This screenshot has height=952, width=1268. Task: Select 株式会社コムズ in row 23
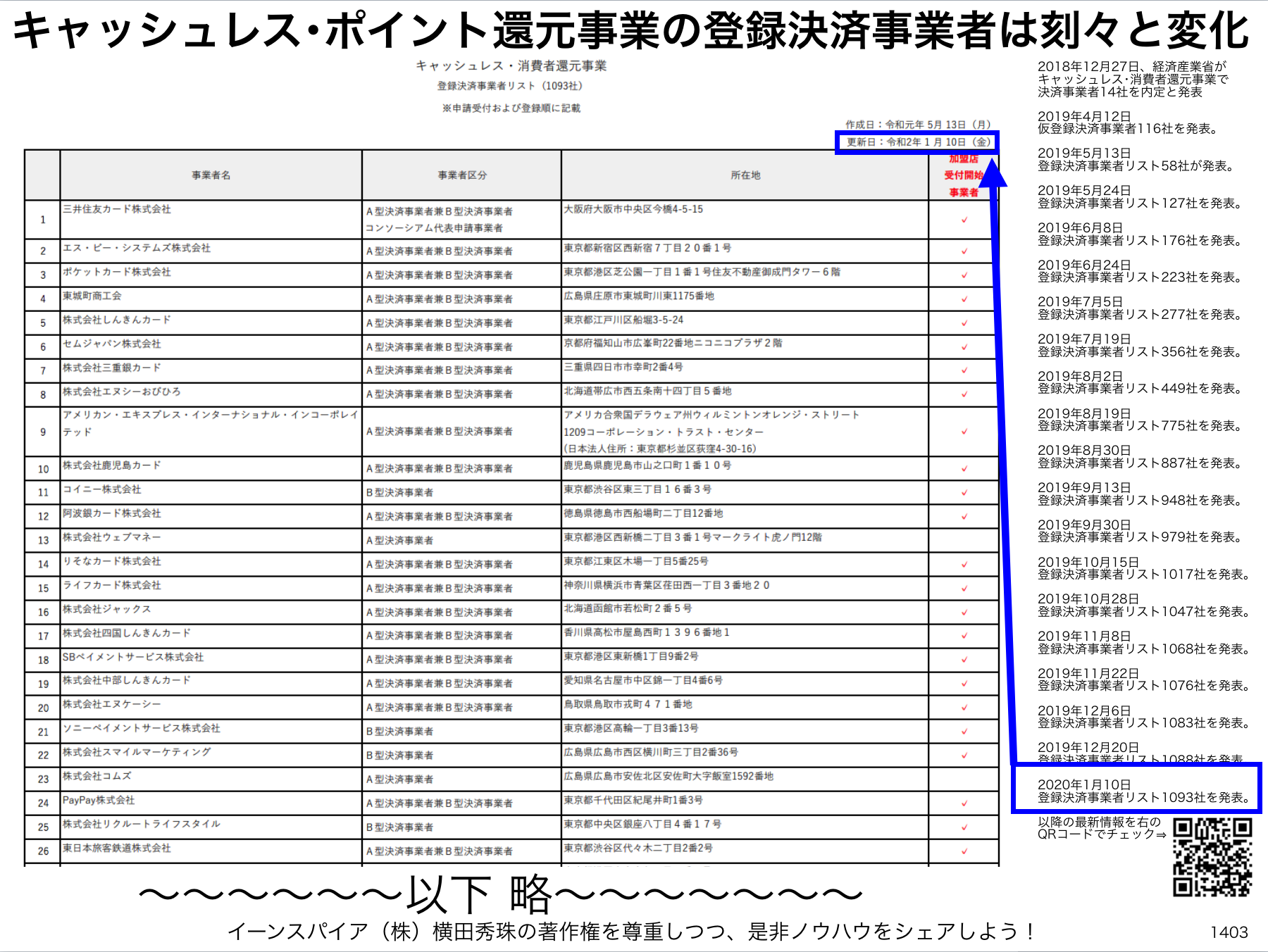point(97,776)
